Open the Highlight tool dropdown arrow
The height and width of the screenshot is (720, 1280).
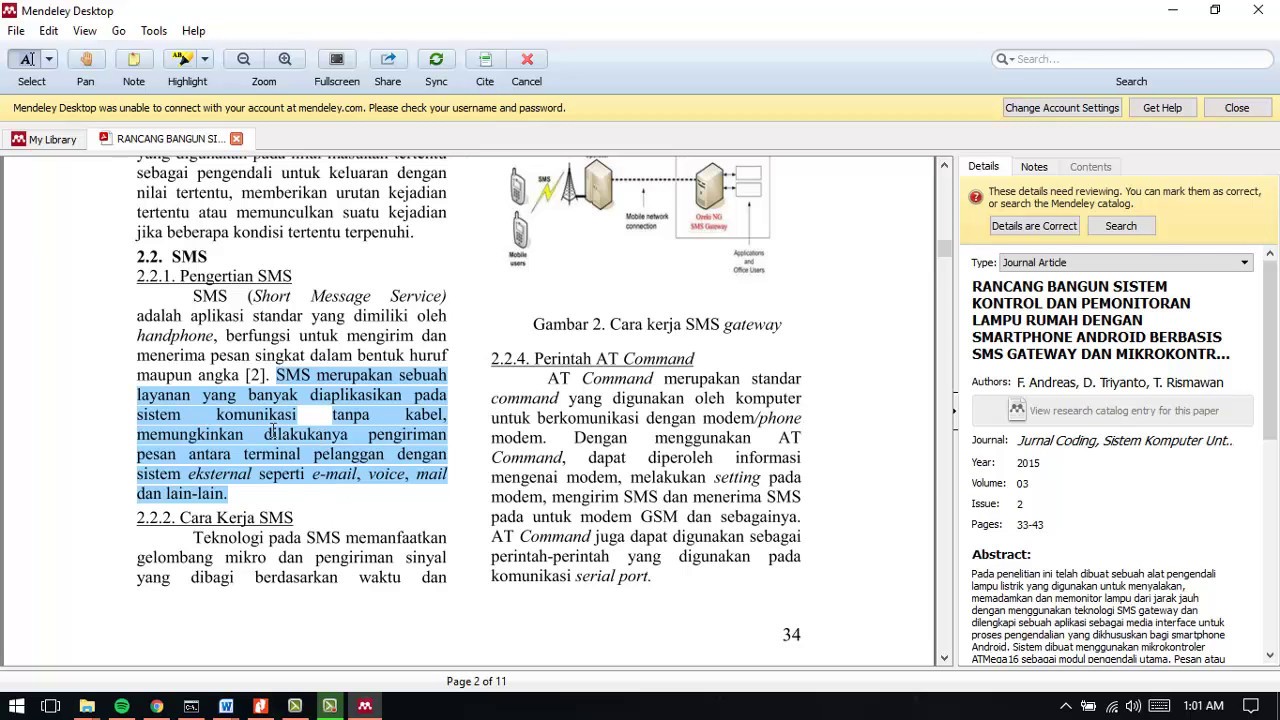[204, 59]
